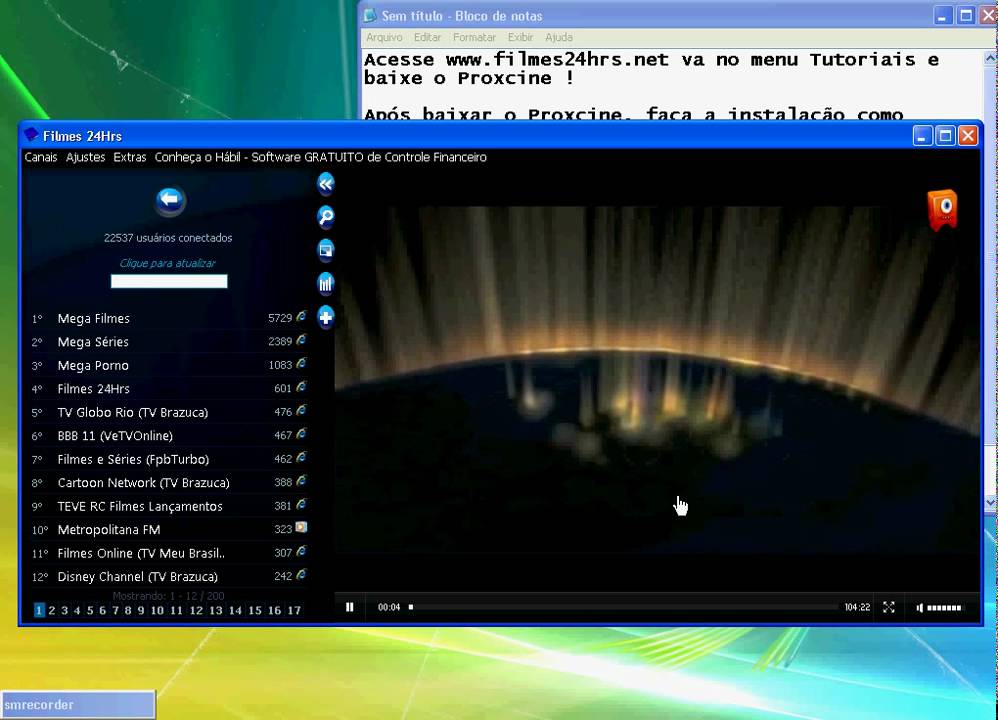The image size is (998, 720).
Task: Select TEVE RC Filmes Lançamentos channel
Action: point(169,506)
